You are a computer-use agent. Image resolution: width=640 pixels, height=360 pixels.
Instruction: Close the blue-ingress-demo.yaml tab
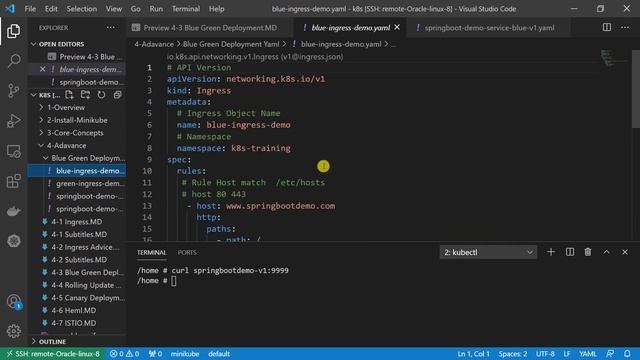[x=397, y=27]
